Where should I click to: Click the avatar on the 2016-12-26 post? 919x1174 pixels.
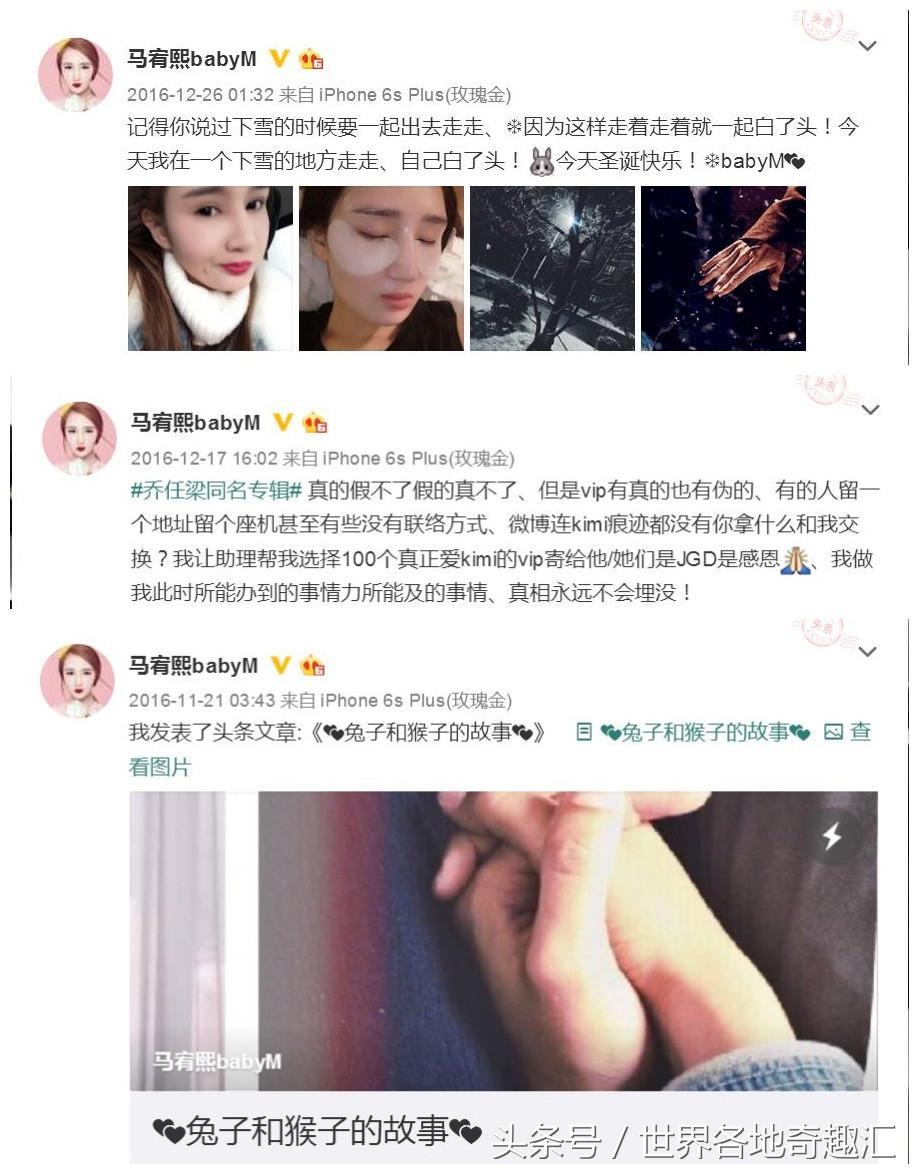tap(75, 75)
